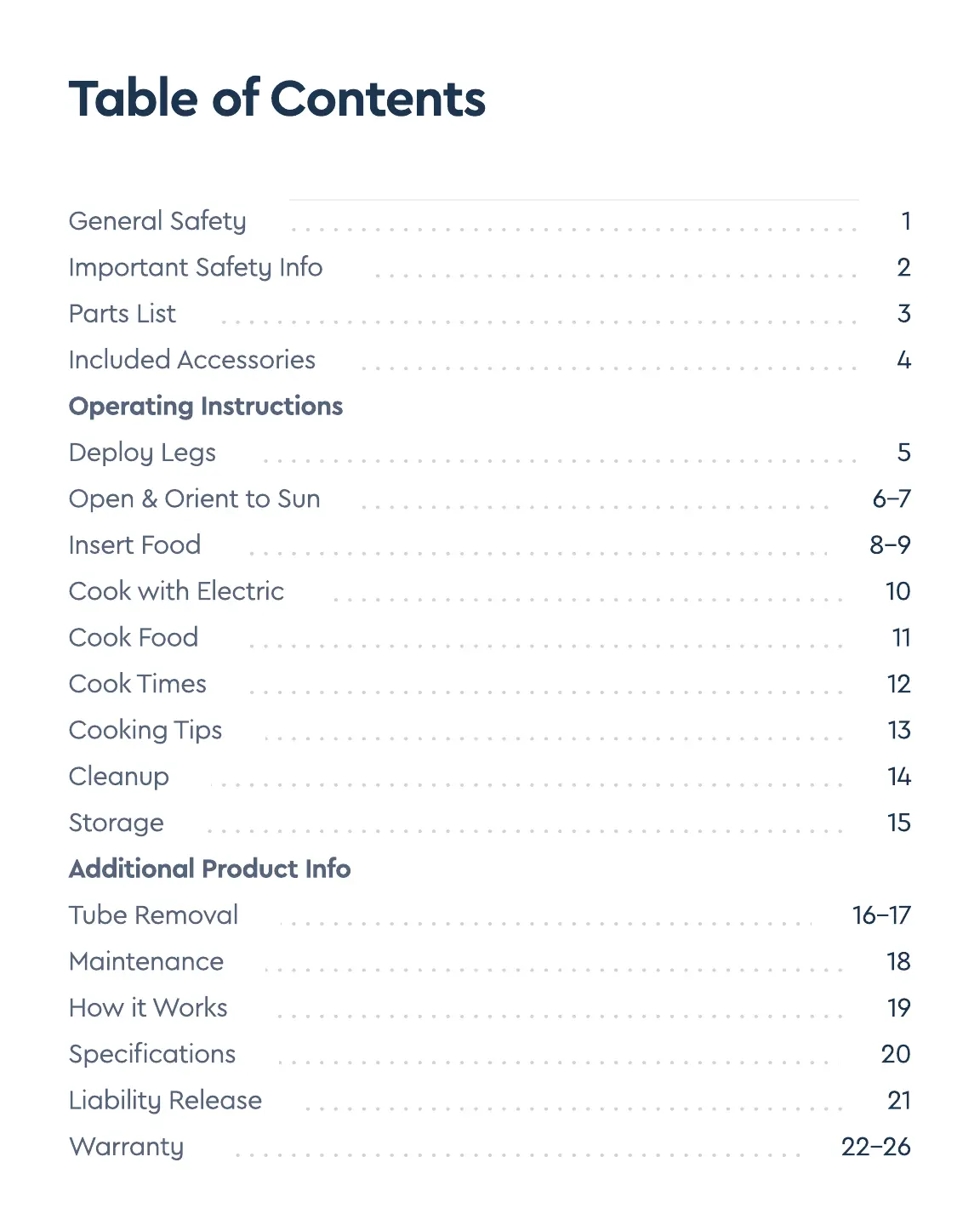
Task: Click the Additional Product Info heading
Action: click(209, 869)
